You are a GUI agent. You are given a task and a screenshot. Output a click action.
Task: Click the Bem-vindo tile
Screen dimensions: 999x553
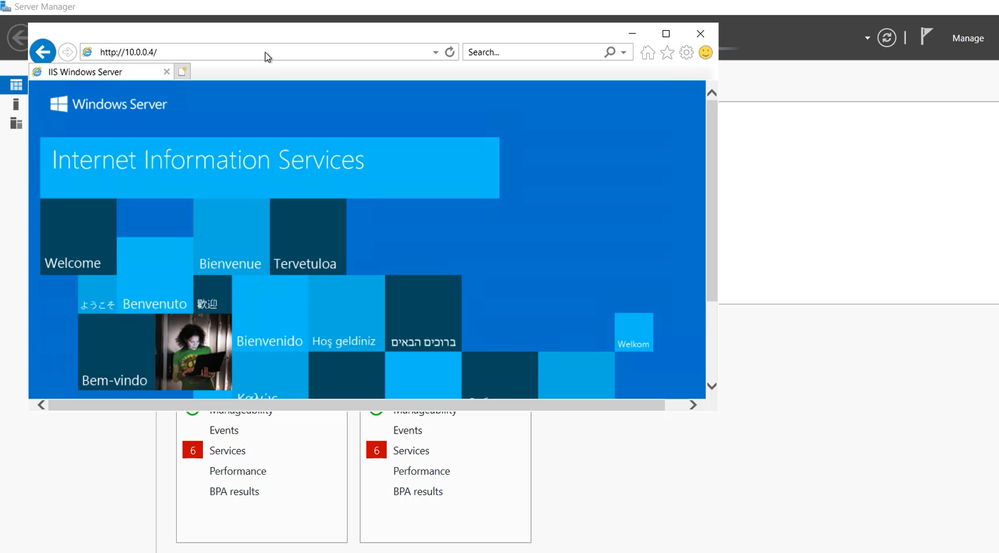pos(117,352)
